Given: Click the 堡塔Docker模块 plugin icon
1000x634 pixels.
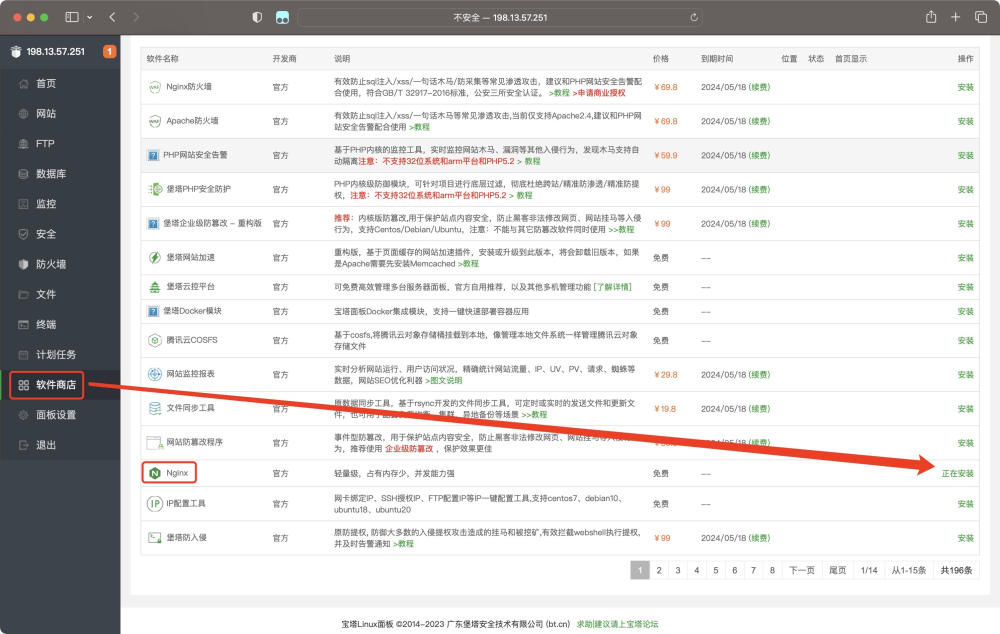Looking at the screenshot, I should pyautogui.click(x=153, y=311).
